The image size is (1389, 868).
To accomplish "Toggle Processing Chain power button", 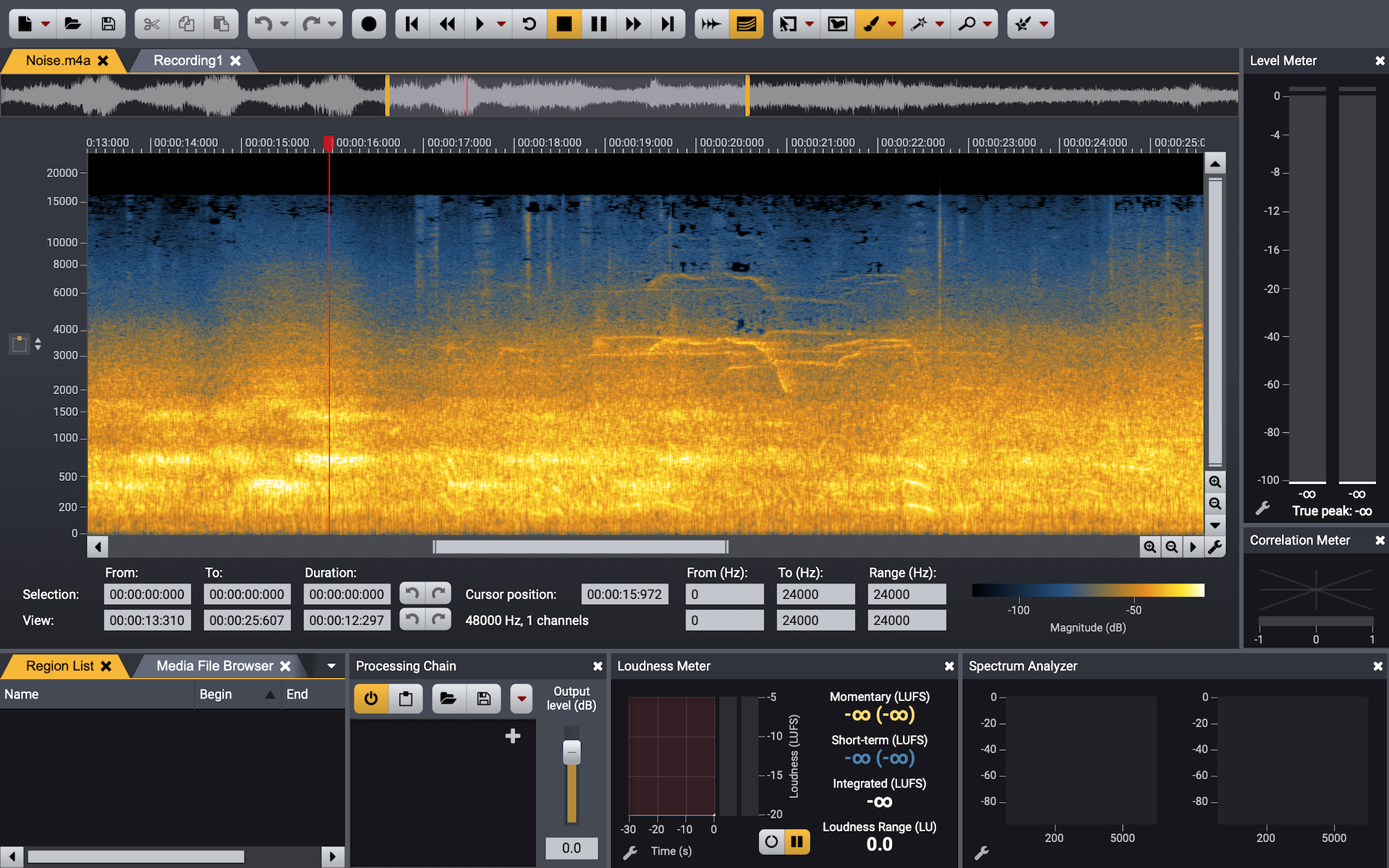I will (371, 699).
